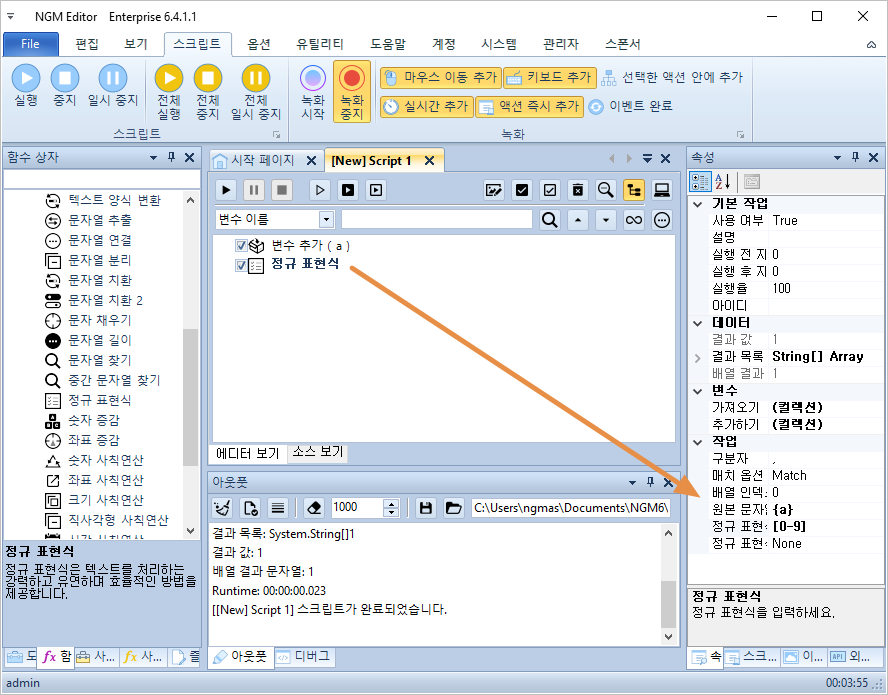888x695 pixels.
Task: Open the 보기 ribbon tab
Action: click(x=136, y=44)
